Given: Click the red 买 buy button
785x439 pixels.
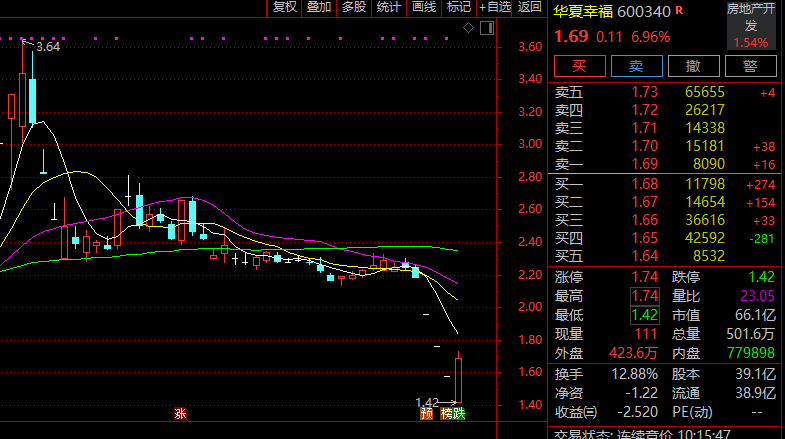Looking at the screenshot, I should 578,66.
